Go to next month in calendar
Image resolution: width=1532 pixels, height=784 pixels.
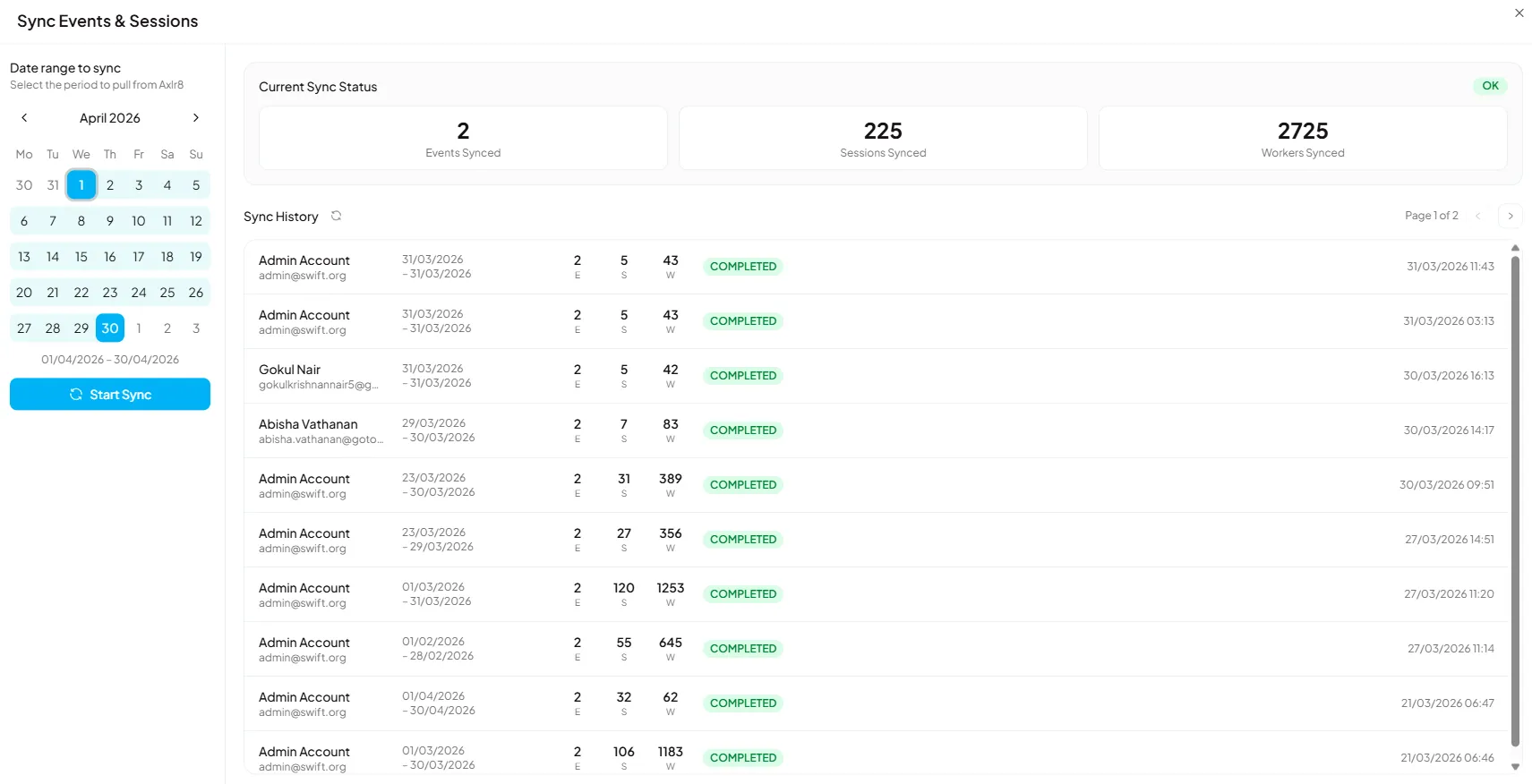pyautogui.click(x=196, y=118)
